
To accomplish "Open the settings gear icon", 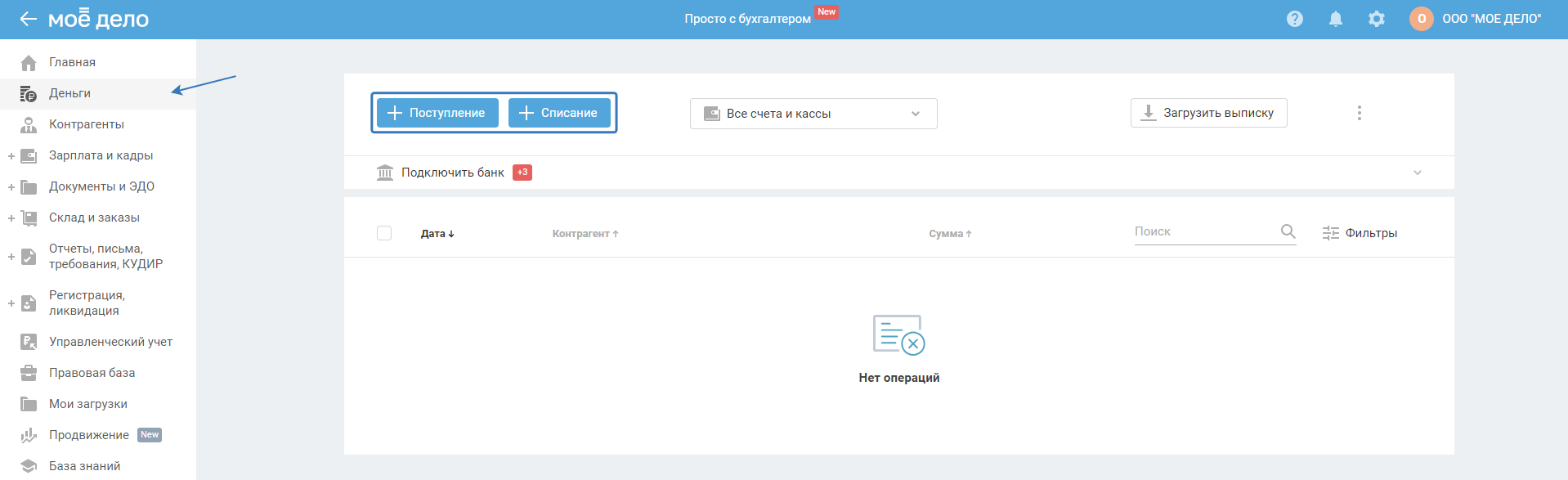I will (x=1377, y=19).
